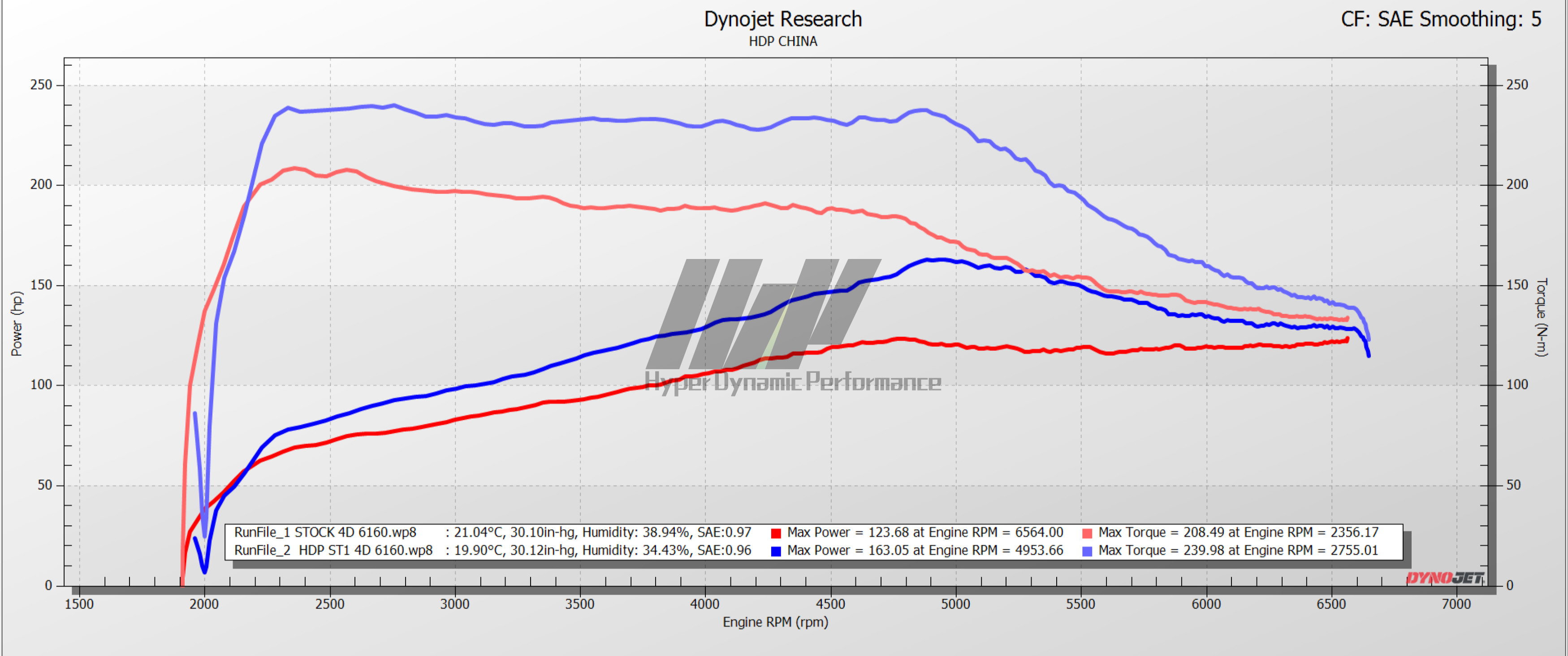Click red Max Power 123.68 color swatch

coord(775,534)
